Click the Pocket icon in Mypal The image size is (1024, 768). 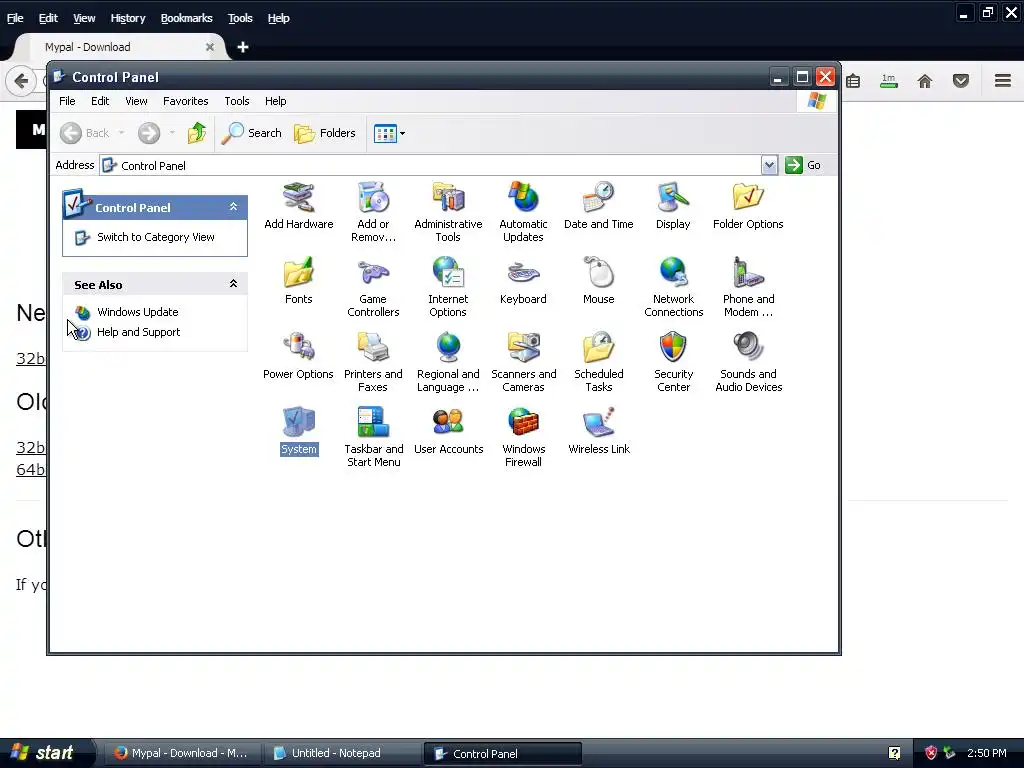(x=961, y=81)
